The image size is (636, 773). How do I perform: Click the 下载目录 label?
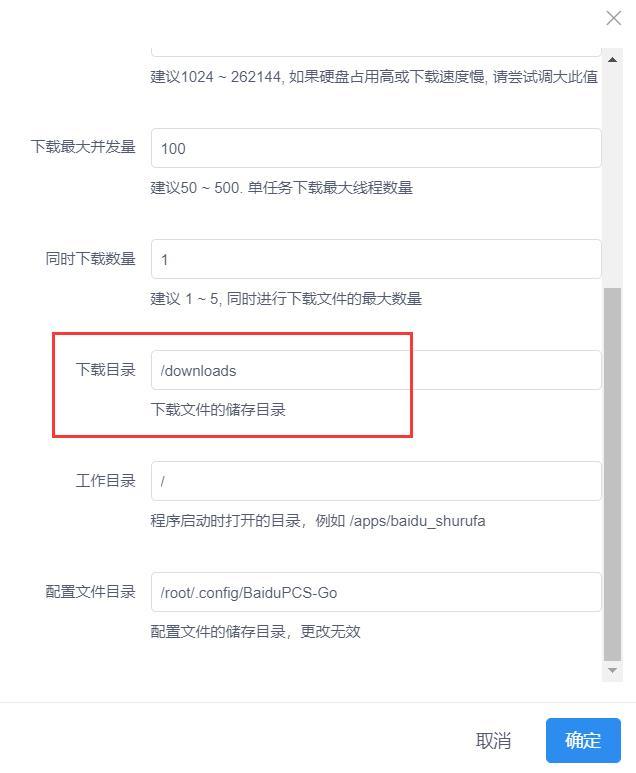coord(106,369)
